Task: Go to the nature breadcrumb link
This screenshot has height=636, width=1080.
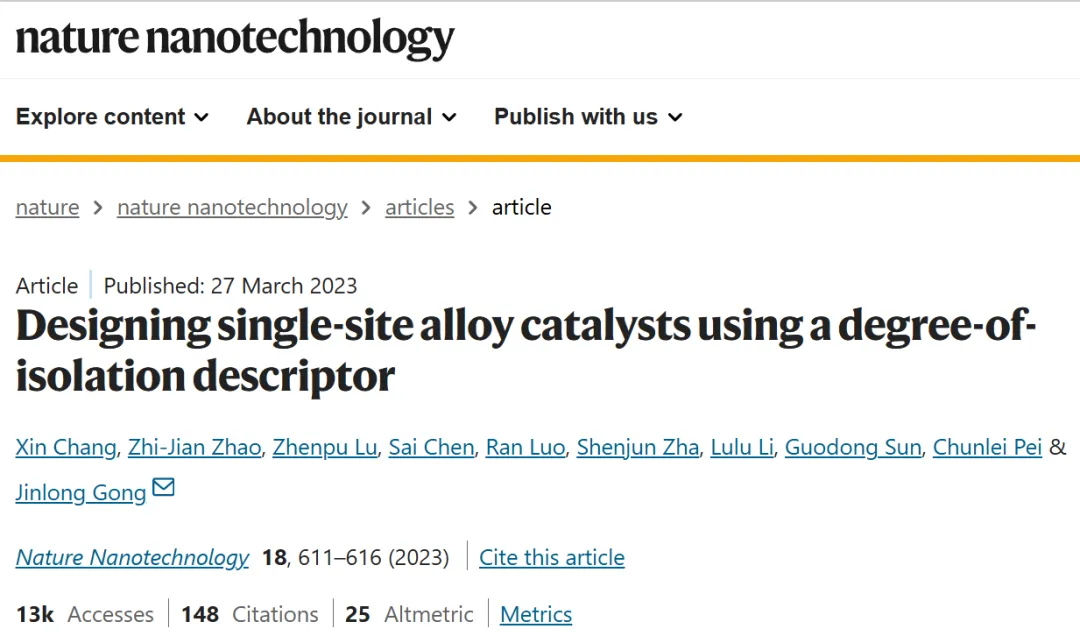Action: [48, 207]
